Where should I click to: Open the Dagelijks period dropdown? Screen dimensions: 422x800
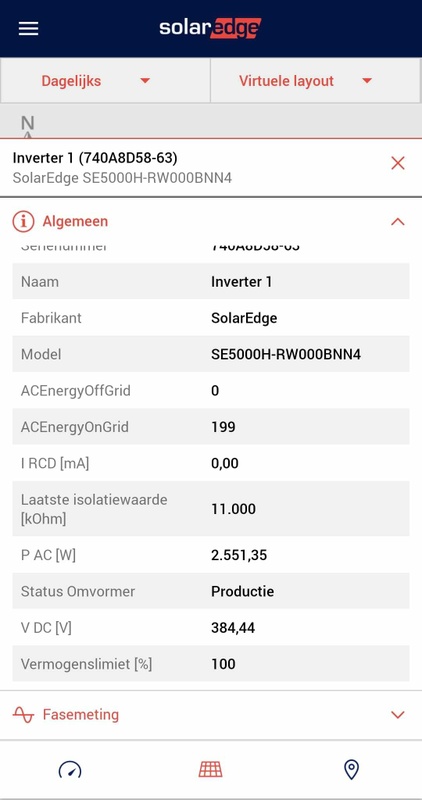(106, 81)
